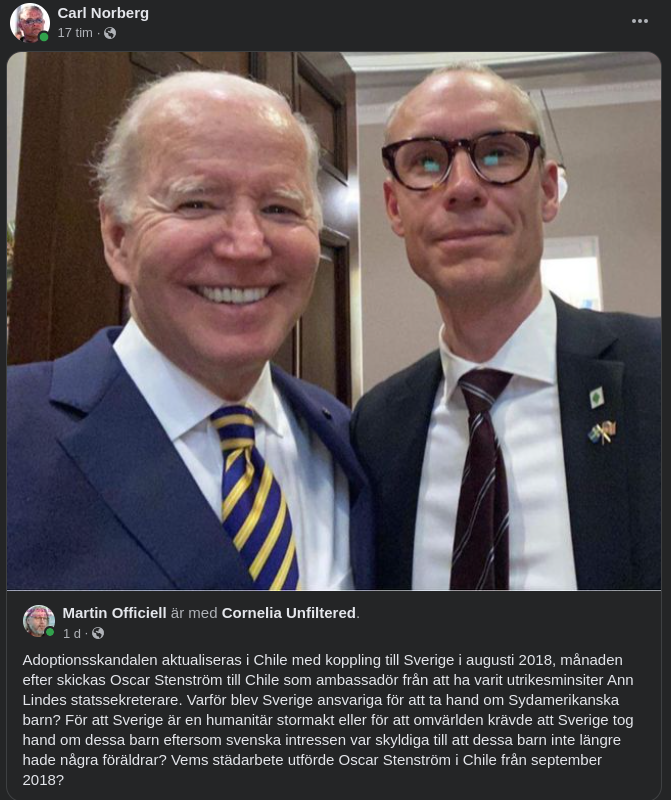Screen dimensions: 671x800
Task: Open the three-dot post options menu
Action: click(639, 21)
